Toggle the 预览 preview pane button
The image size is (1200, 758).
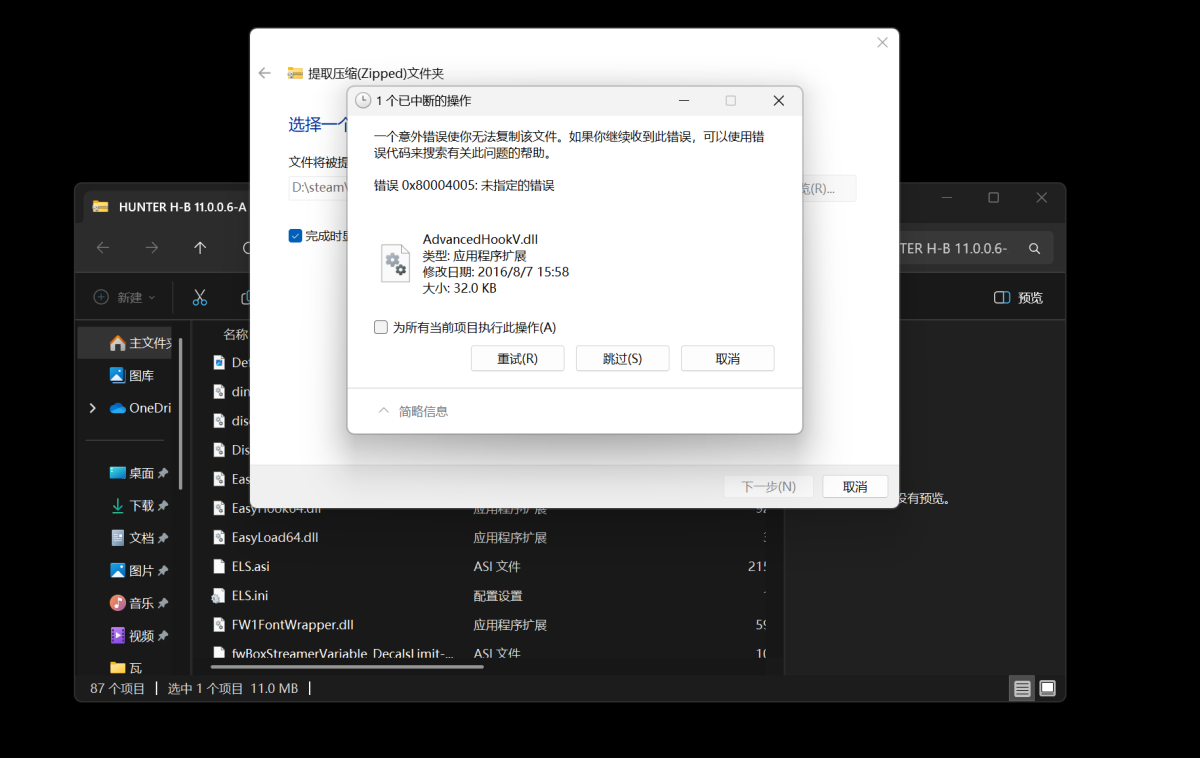1018,298
